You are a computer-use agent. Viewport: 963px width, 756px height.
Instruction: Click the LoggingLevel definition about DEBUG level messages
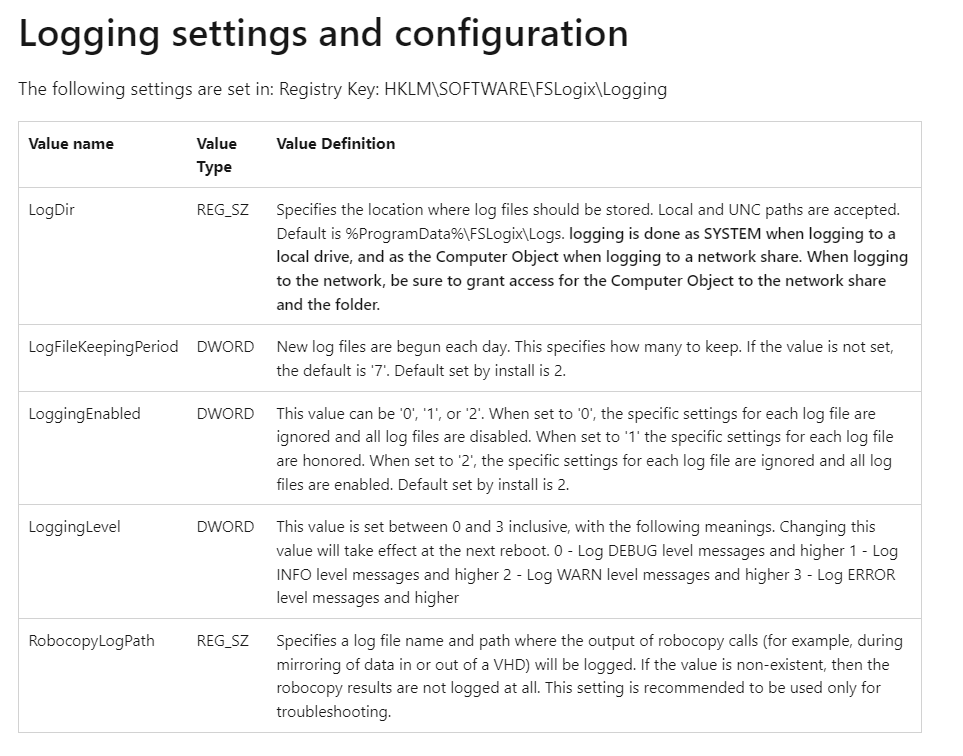pyautogui.click(x=587, y=561)
